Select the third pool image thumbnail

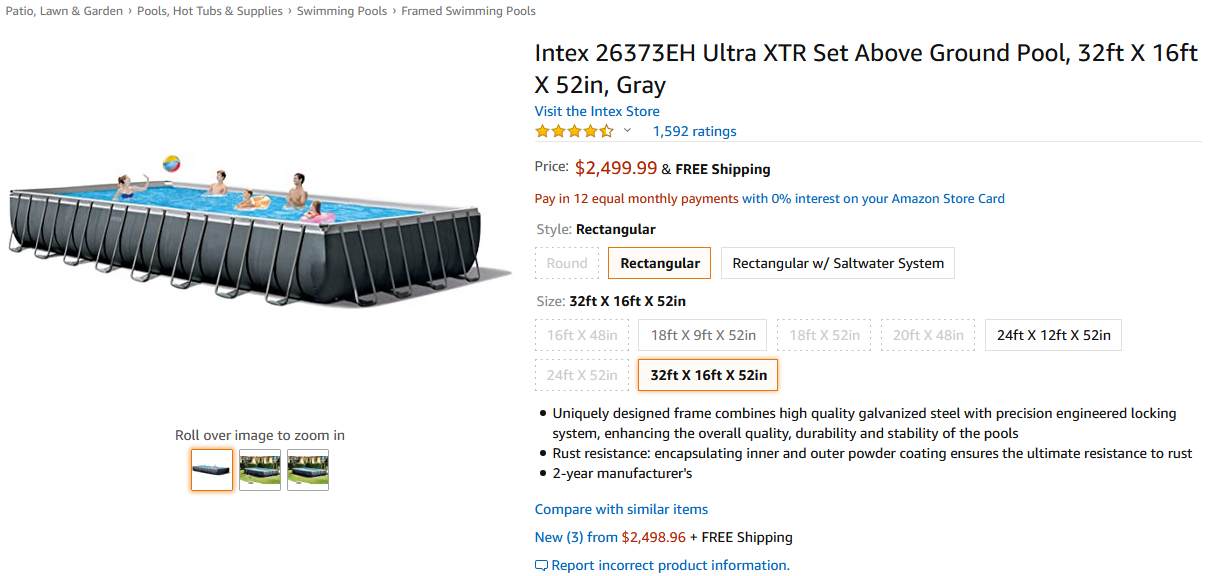[307, 469]
